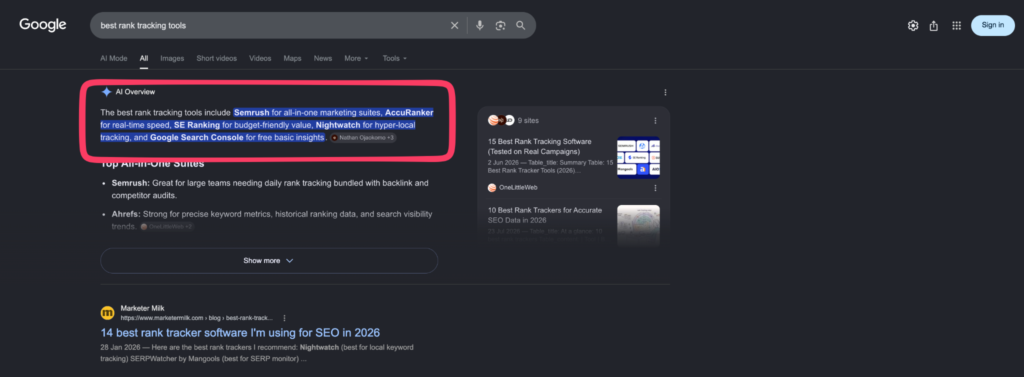1024x377 pixels.
Task: Start voice search with microphone icon
Action: (x=480, y=25)
